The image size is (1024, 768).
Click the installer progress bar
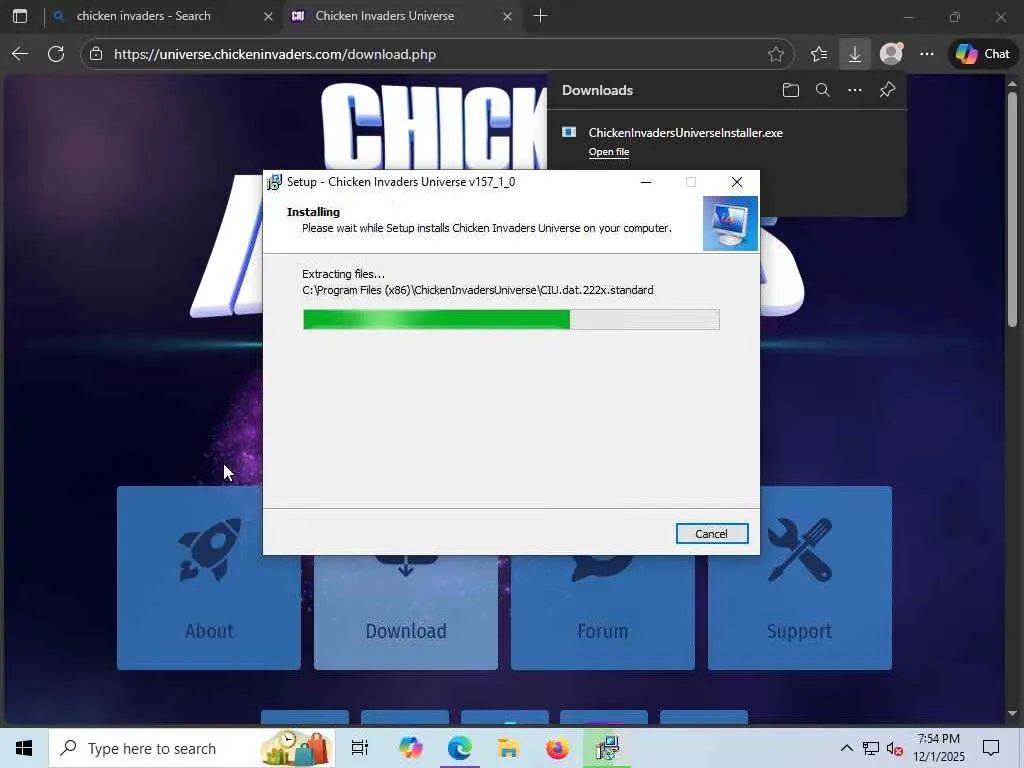click(x=511, y=319)
